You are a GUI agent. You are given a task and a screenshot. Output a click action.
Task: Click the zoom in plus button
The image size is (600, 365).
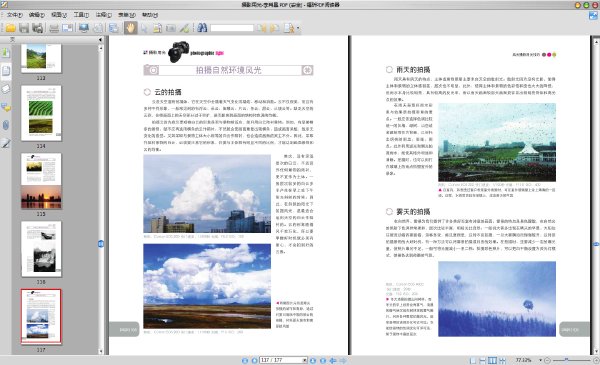pyautogui.click(x=596, y=360)
